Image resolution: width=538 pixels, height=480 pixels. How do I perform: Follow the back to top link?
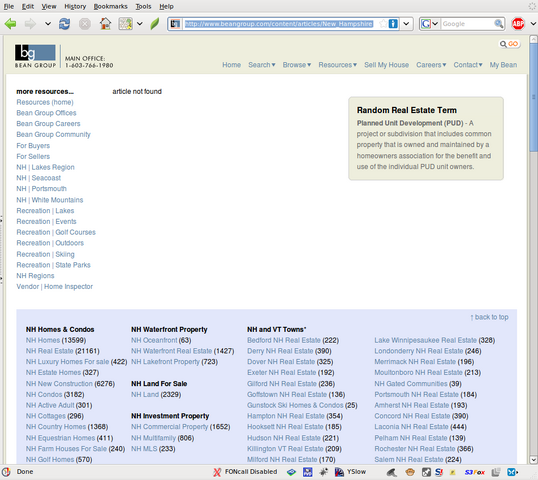click(489, 317)
